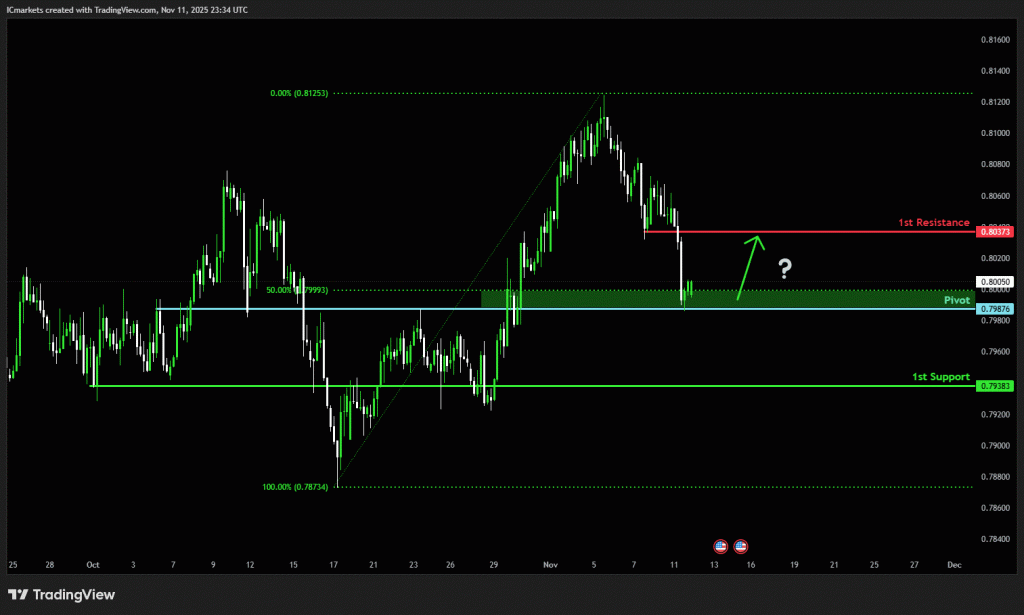Click the light blue 0.79876 price tag
The height and width of the screenshot is (615, 1024).
(996, 309)
